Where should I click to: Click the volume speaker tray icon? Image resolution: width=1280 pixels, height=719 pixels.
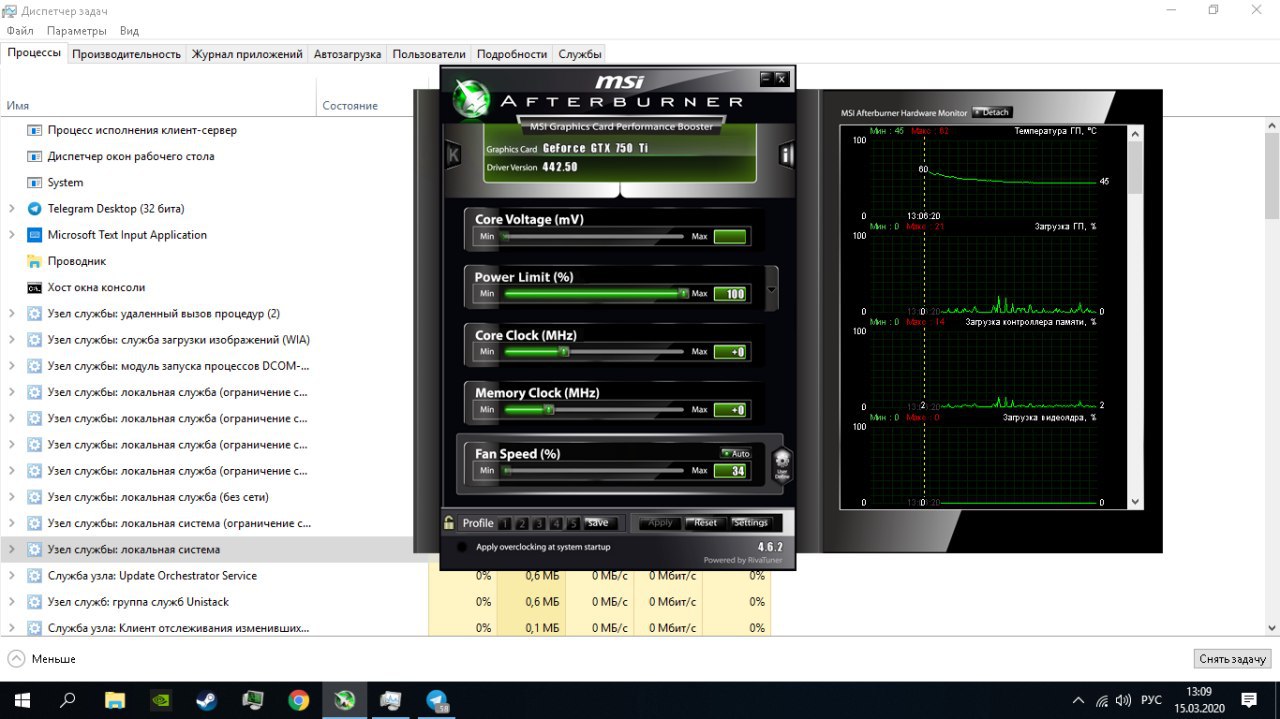tap(1123, 700)
